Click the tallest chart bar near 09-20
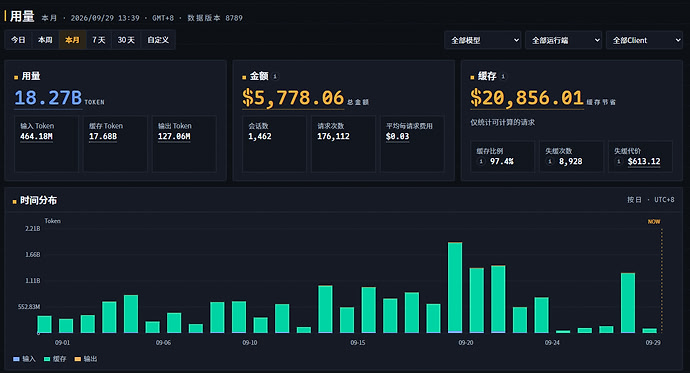 [x=455, y=287]
